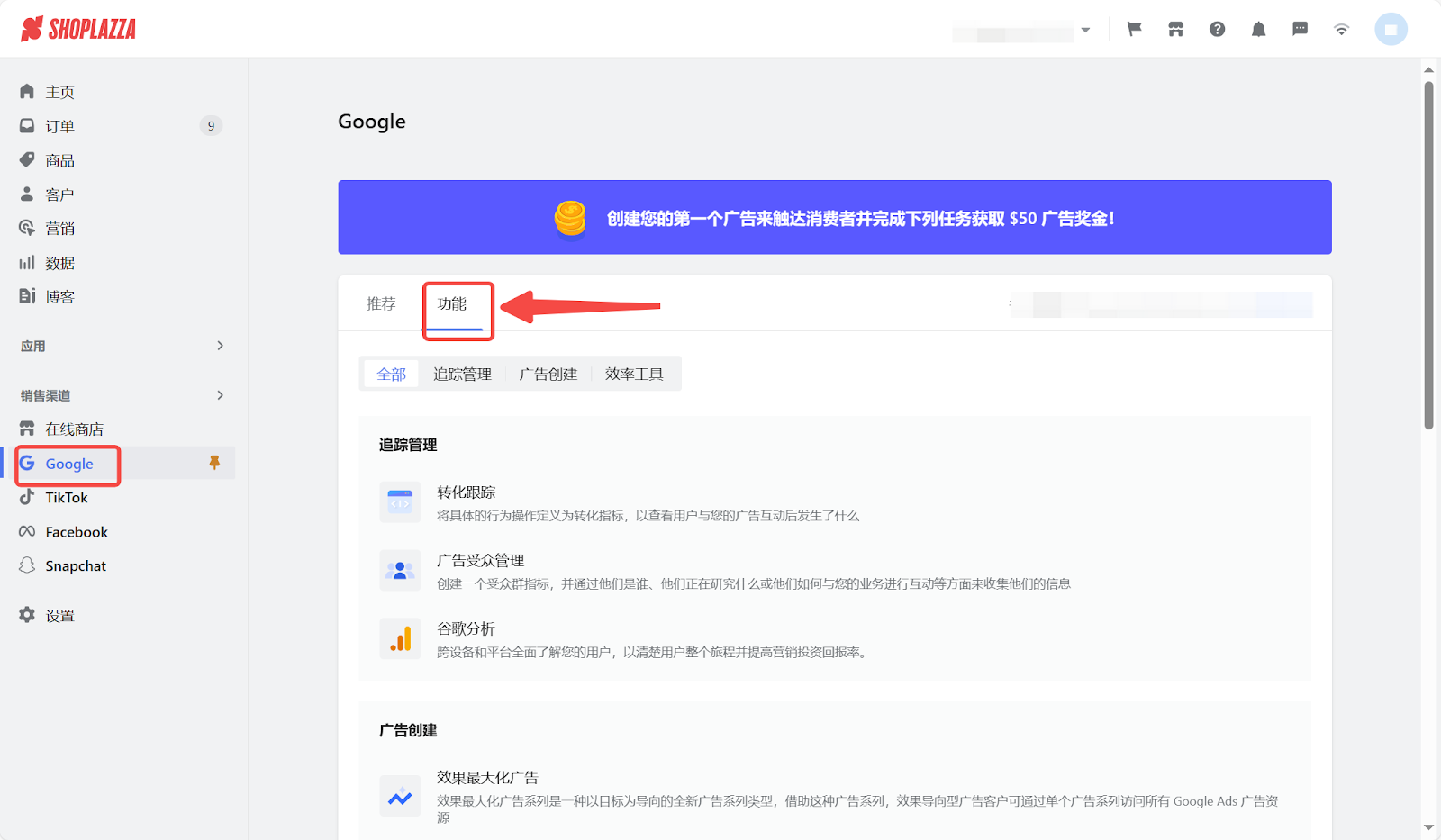Click the scrollbar down arrow
Image resolution: width=1441 pixels, height=840 pixels.
coord(1428,827)
